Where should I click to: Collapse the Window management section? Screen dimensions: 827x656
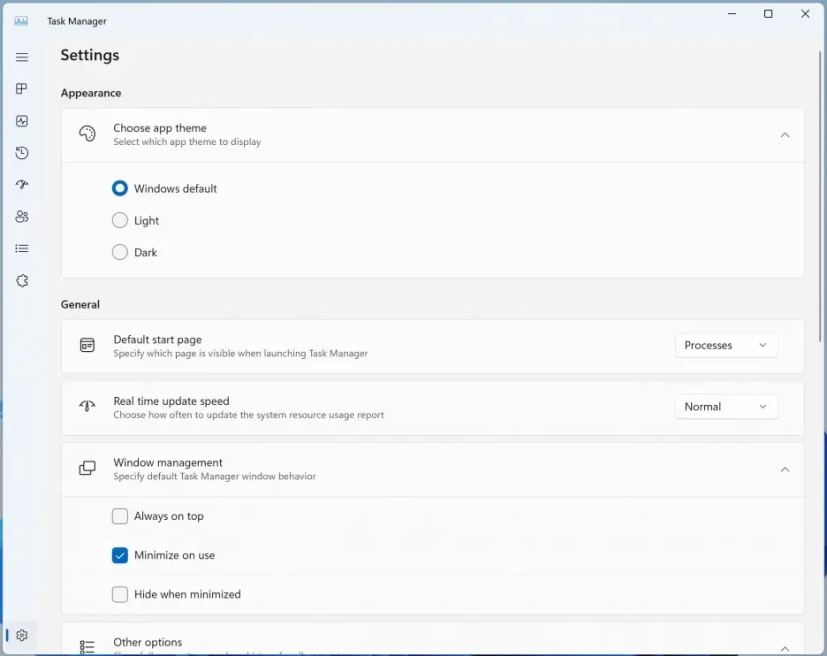(785, 469)
